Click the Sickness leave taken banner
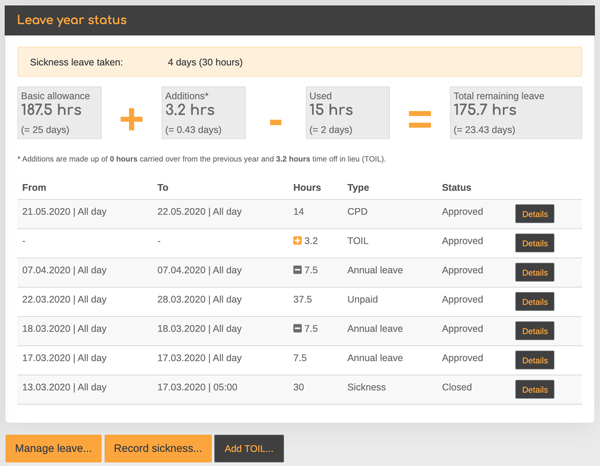The image size is (600, 466). 300,62
